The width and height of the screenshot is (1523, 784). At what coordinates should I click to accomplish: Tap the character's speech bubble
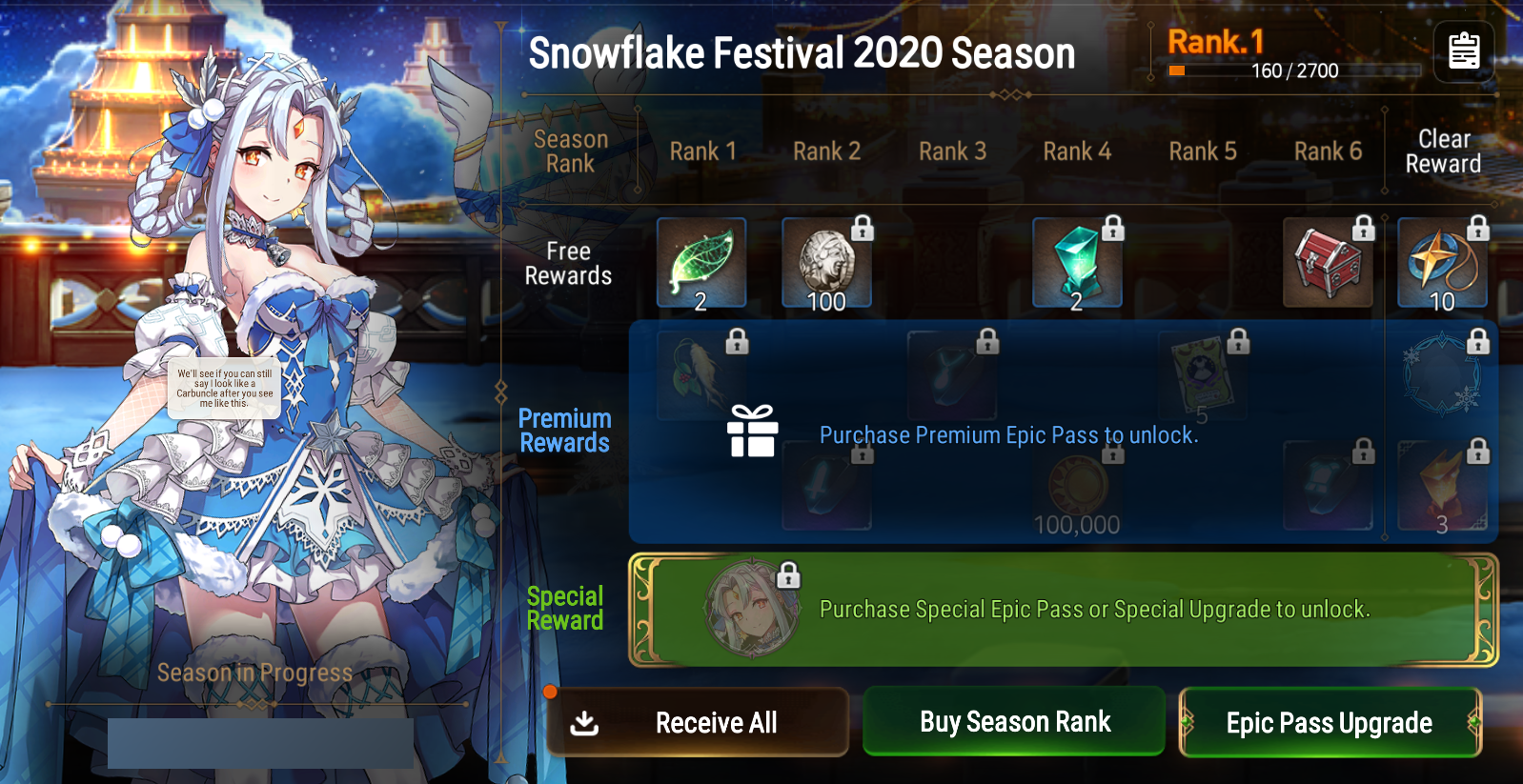[224, 388]
